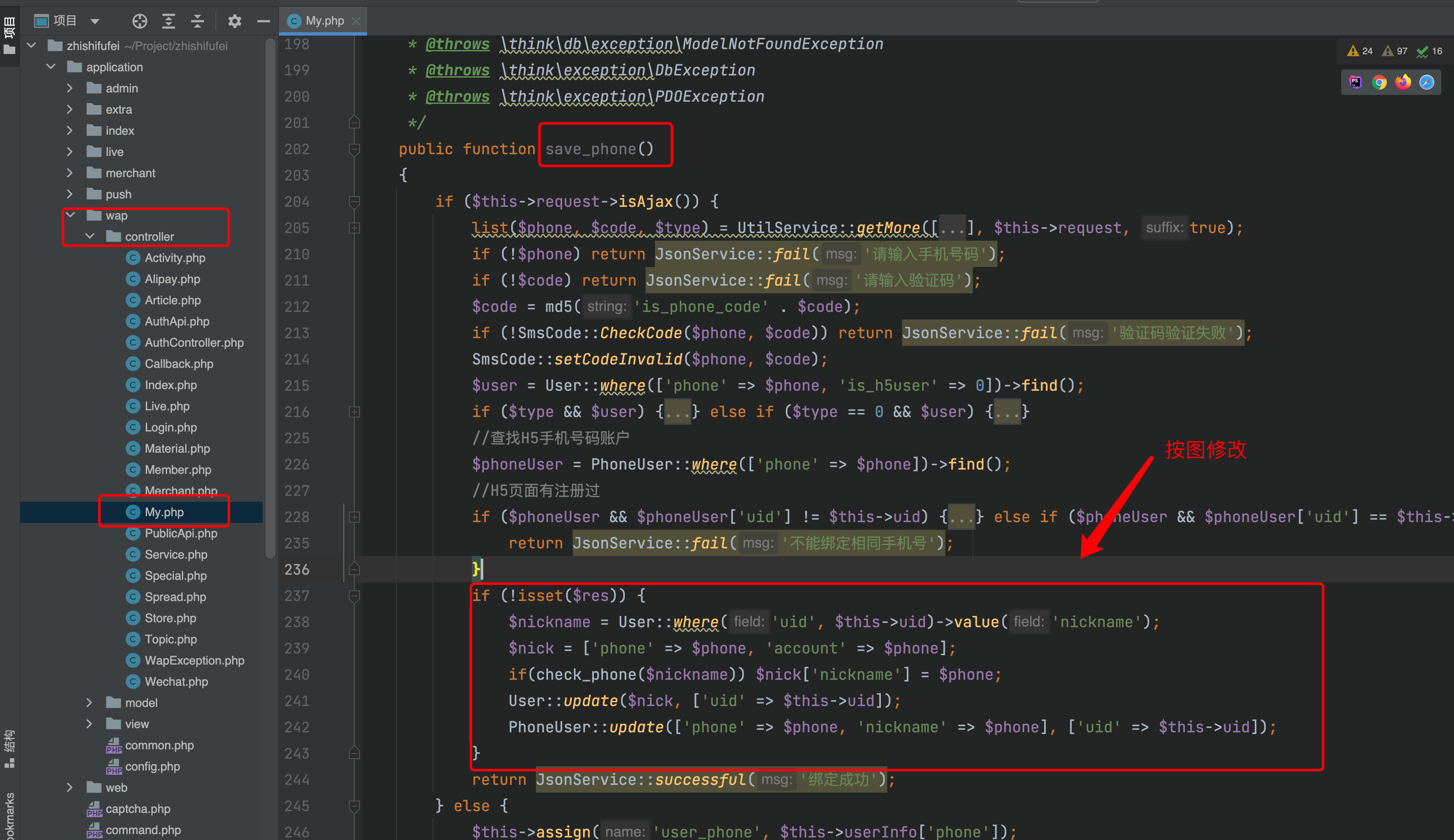Click the Special.php class icon

pos(133,576)
